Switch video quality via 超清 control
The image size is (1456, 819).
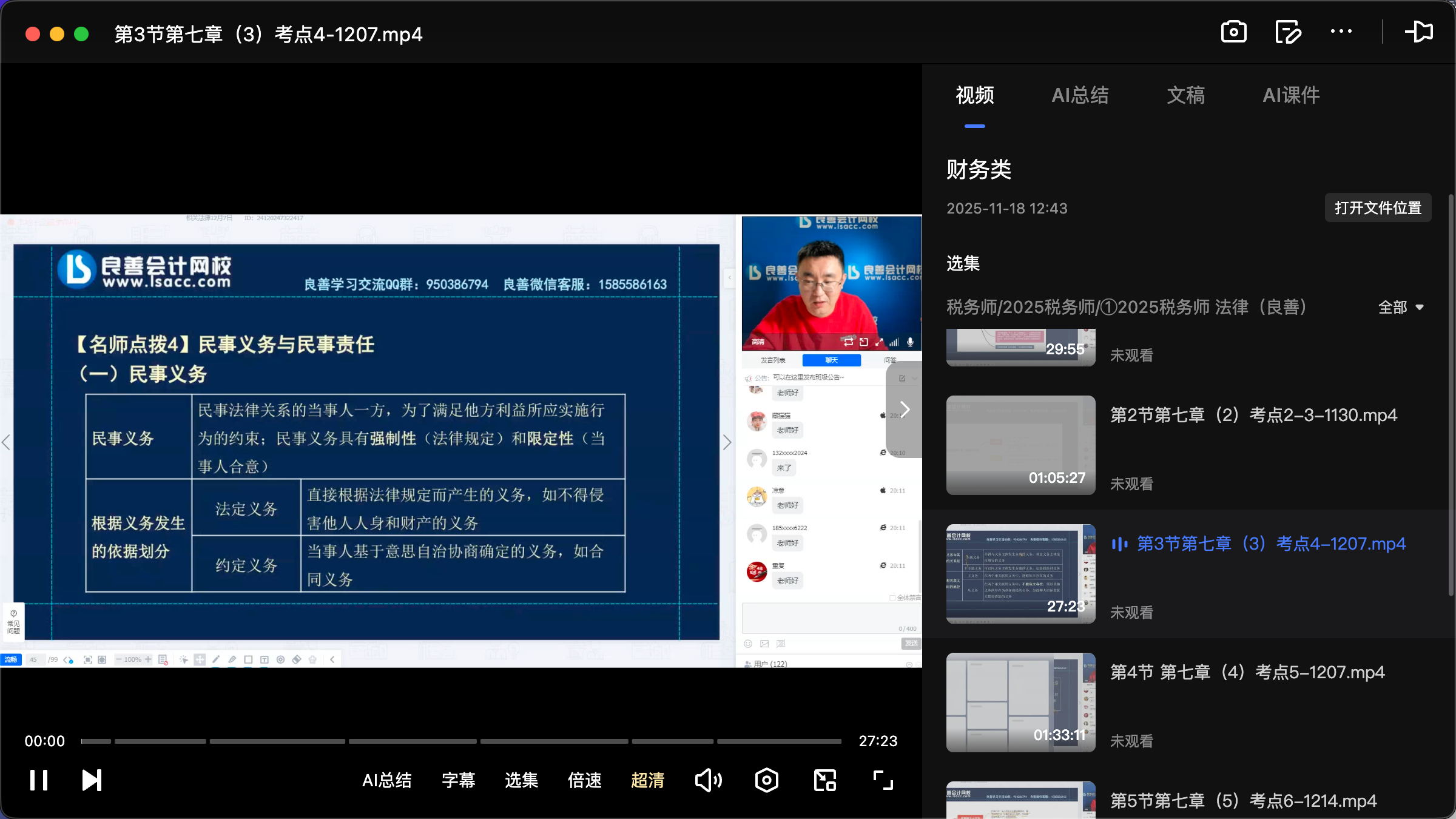pyautogui.click(x=647, y=780)
